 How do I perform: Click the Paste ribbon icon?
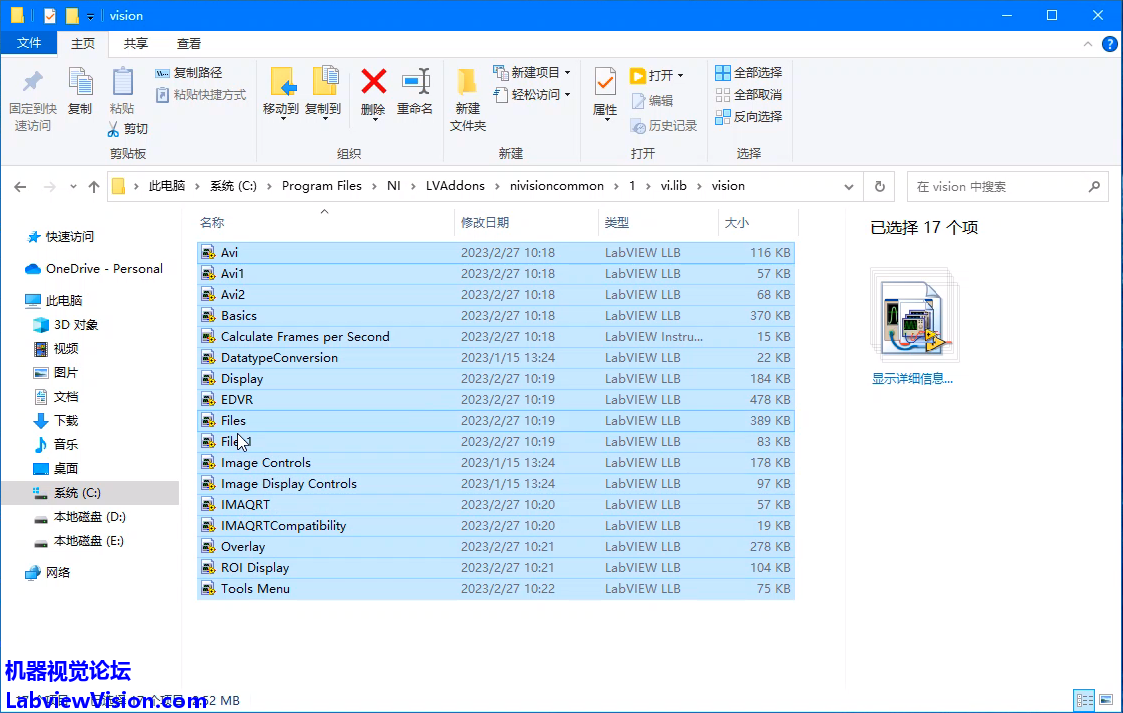(122, 82)
